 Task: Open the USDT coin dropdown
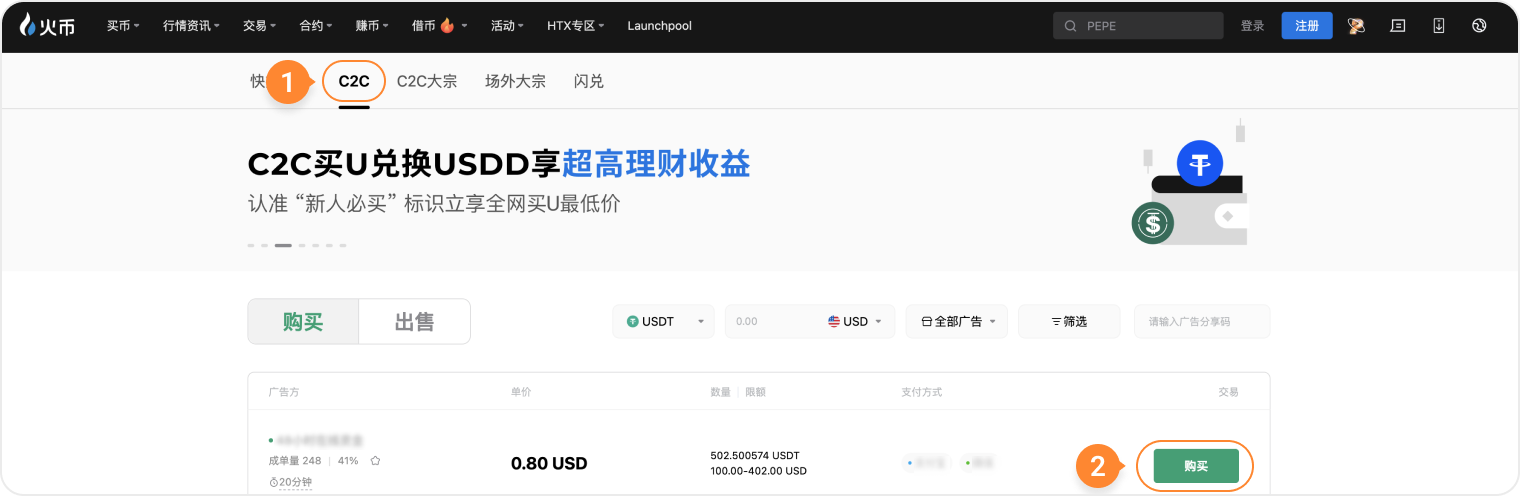(663, 322)
